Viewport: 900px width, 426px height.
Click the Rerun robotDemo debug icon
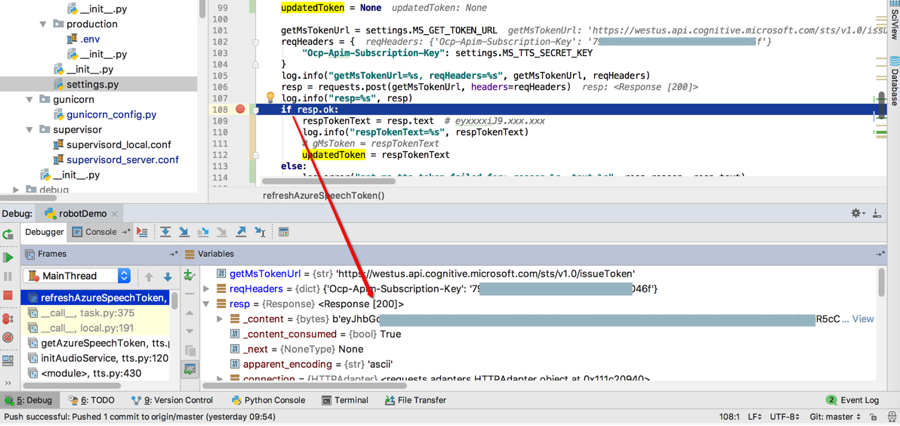coord(8,234)
